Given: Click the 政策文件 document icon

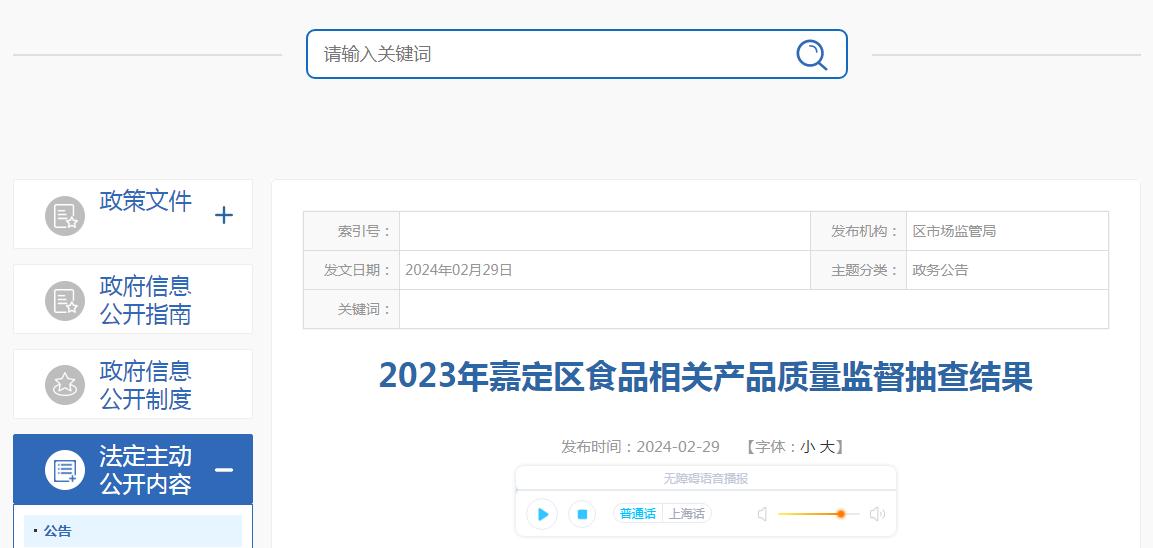Looking at the screenshot, I should (65, 216).
